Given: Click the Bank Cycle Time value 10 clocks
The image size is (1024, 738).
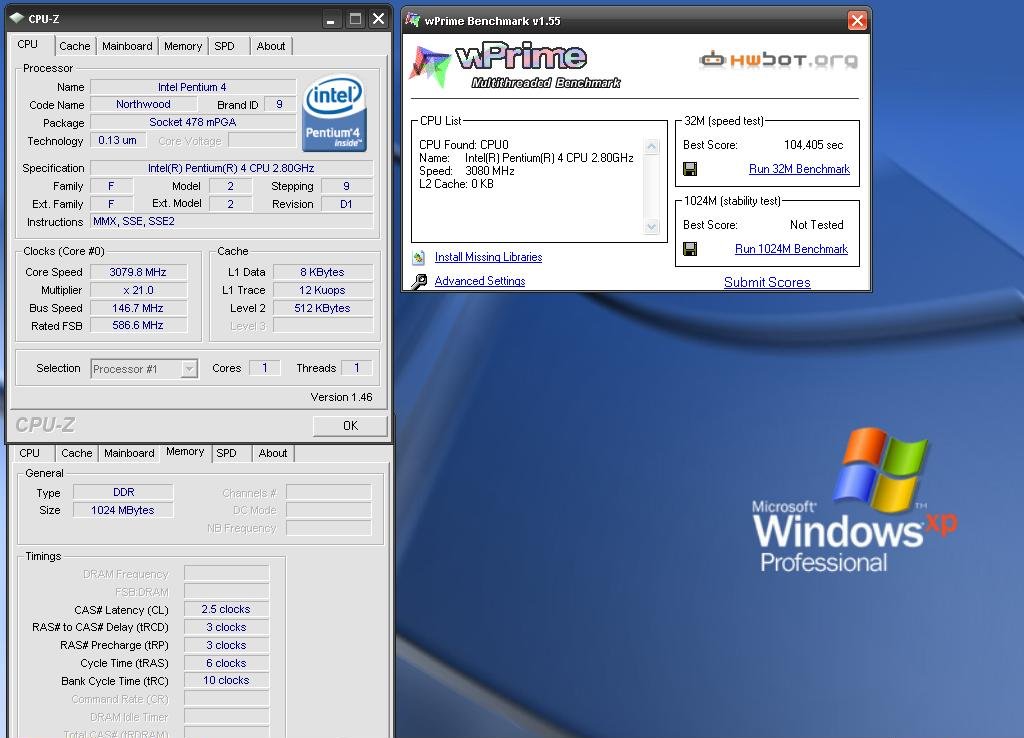Looking at the screenshot, I should click(226, 681).
